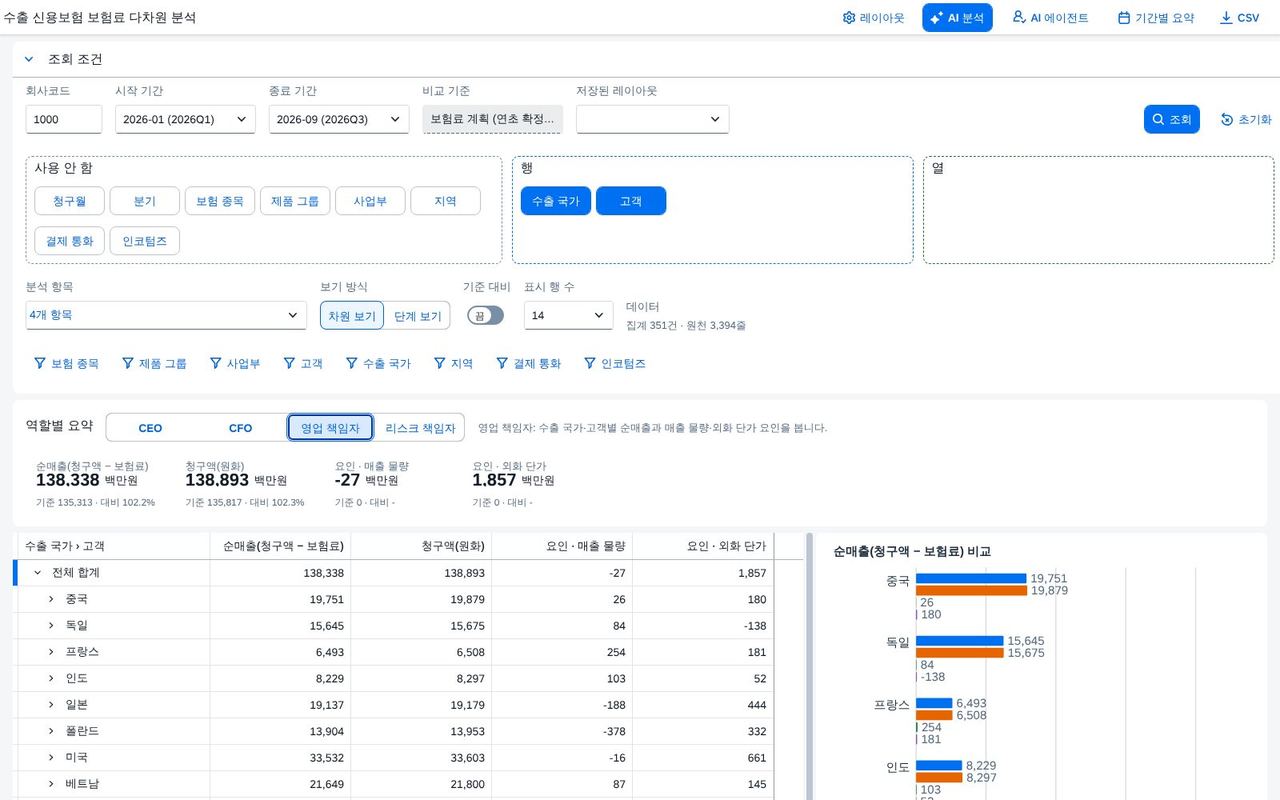
Task: Click the orange 독일 bar in chart
Action: [x=960, y=653]
